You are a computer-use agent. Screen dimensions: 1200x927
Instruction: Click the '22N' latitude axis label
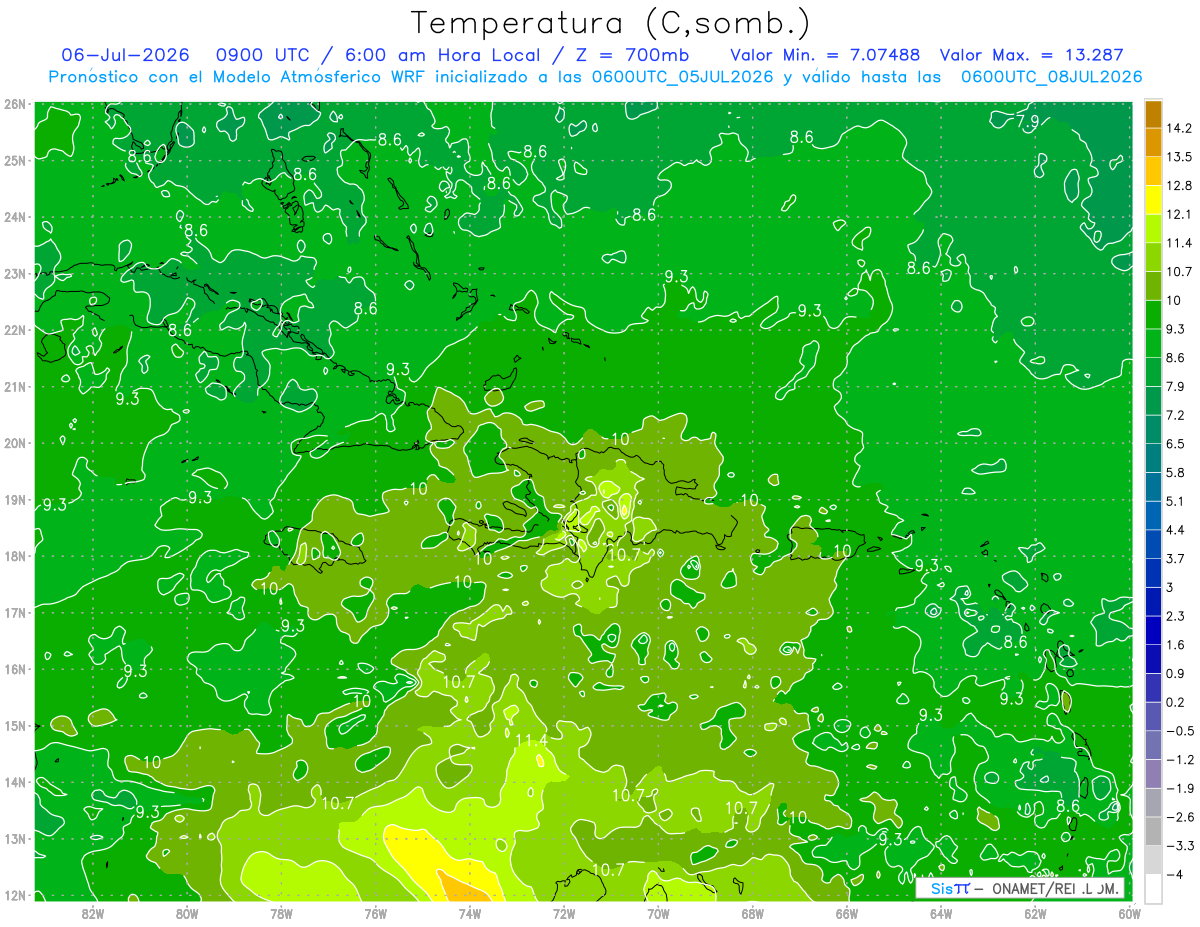point(15,330)
